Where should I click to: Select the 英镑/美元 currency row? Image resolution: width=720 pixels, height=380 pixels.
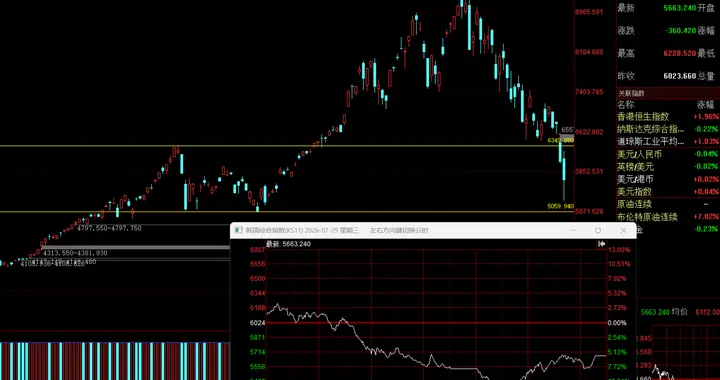pos(668,167)
